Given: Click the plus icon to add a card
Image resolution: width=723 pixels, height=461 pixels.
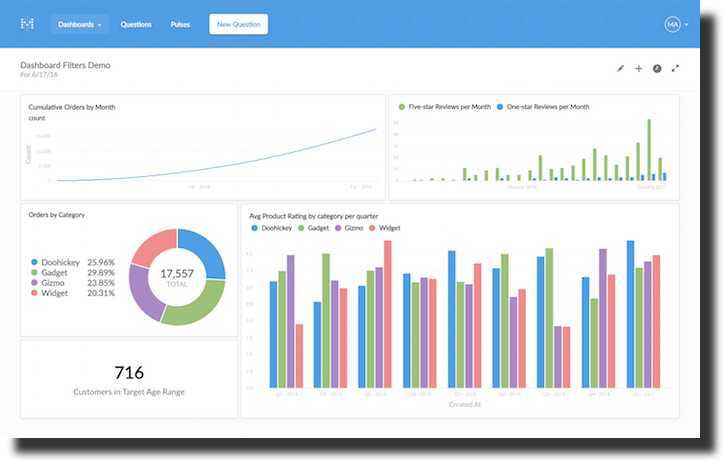Looking at the screenshot, I should click(639, 69).
